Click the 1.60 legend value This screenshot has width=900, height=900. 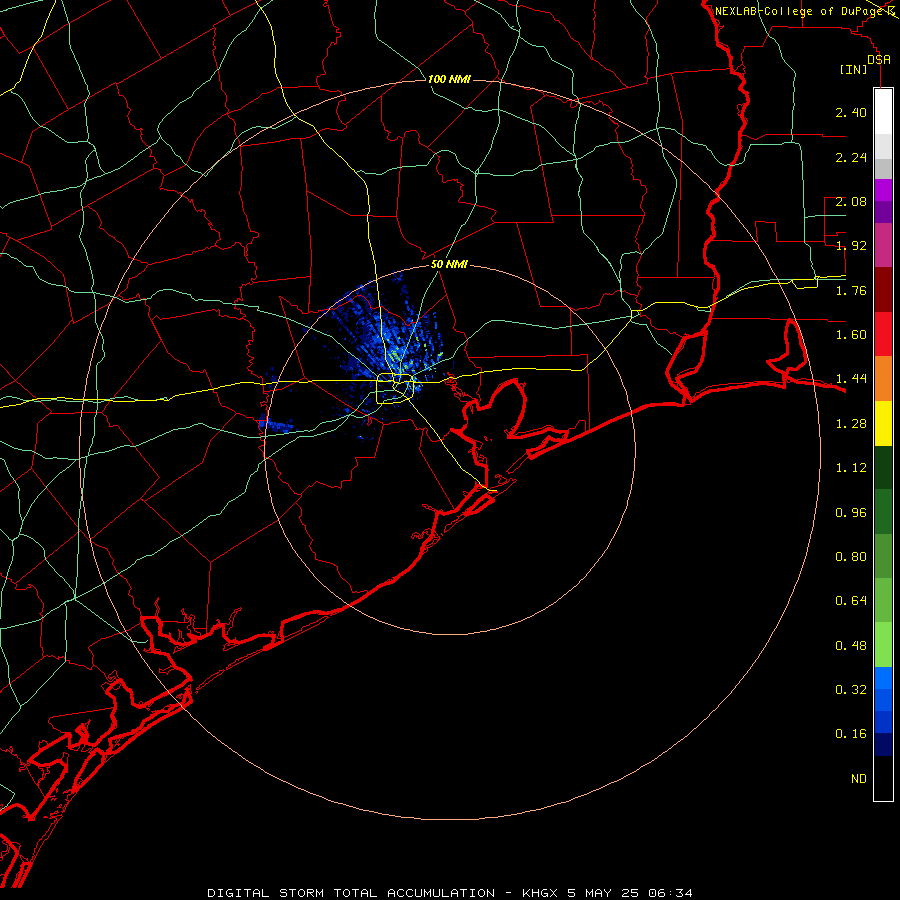point(851,335)
